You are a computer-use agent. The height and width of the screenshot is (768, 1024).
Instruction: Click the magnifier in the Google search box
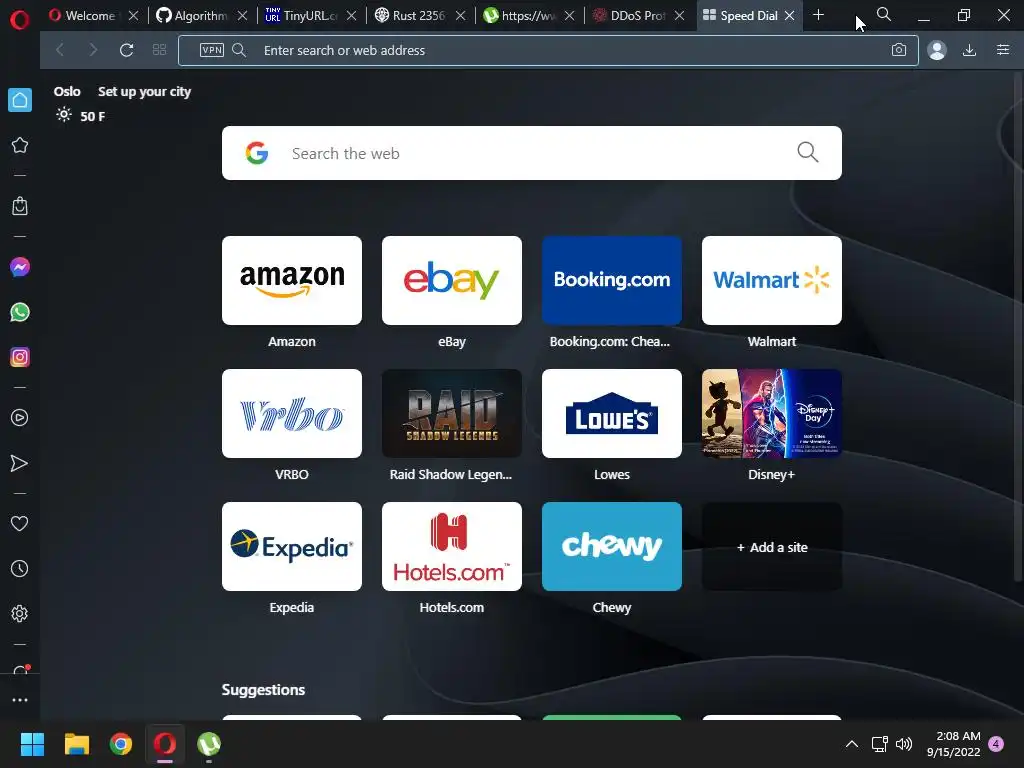808,152
